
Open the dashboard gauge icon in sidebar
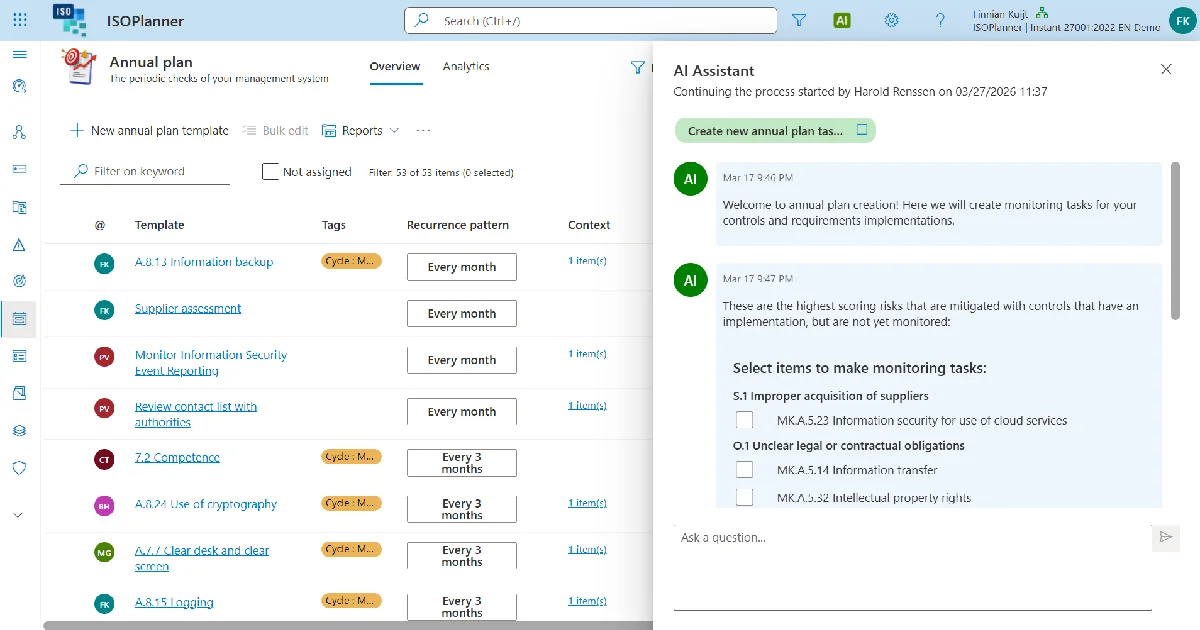pos(20,86)
